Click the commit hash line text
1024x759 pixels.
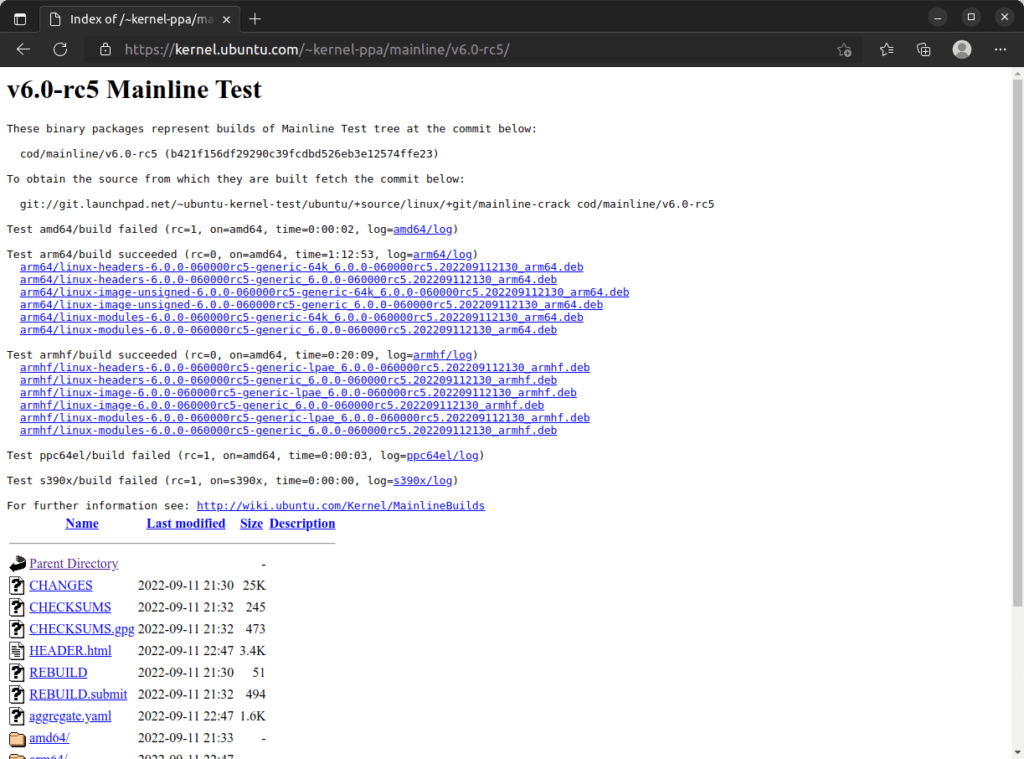coord(229,153)
